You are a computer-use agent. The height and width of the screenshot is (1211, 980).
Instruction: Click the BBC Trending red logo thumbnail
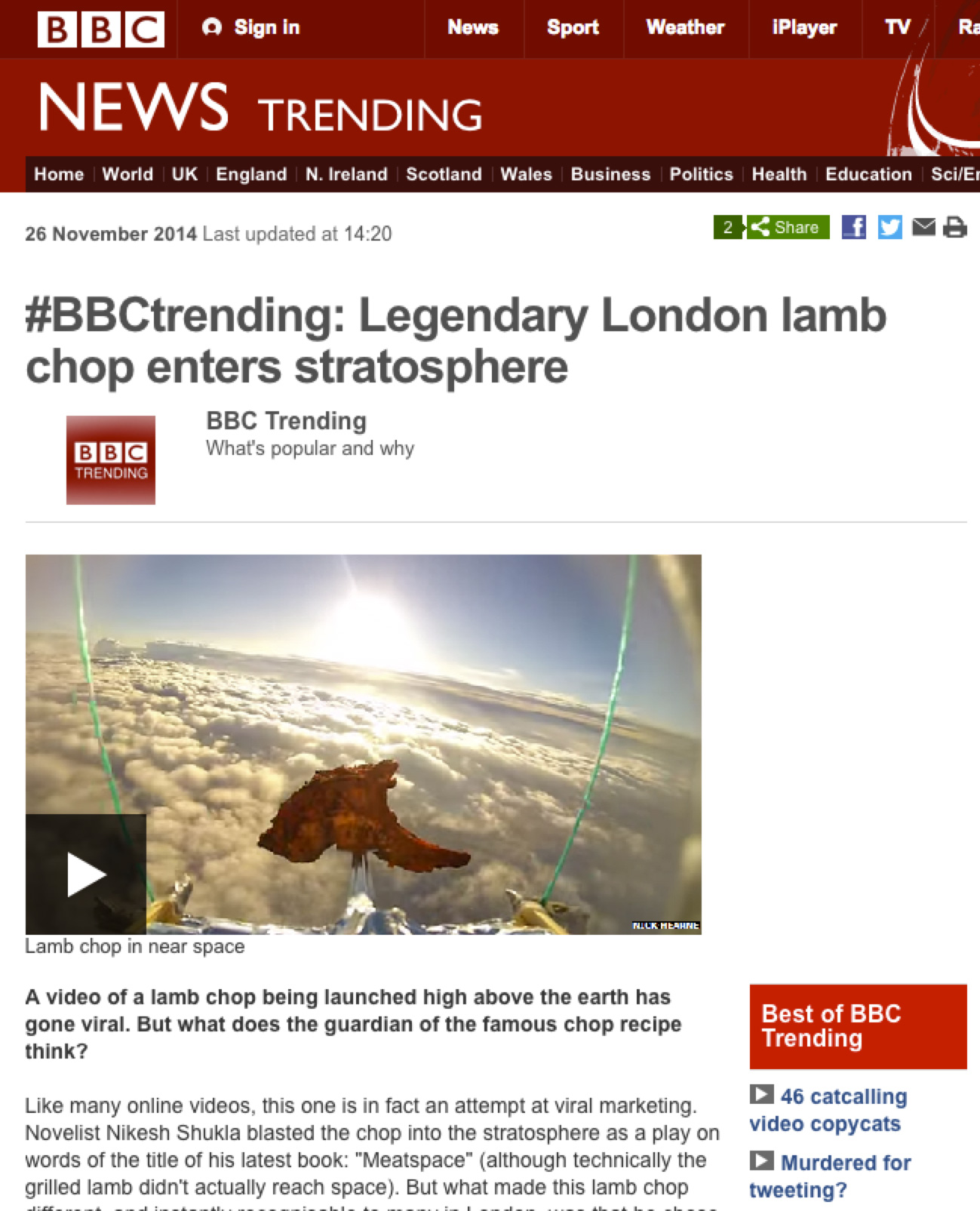[111, 460]
